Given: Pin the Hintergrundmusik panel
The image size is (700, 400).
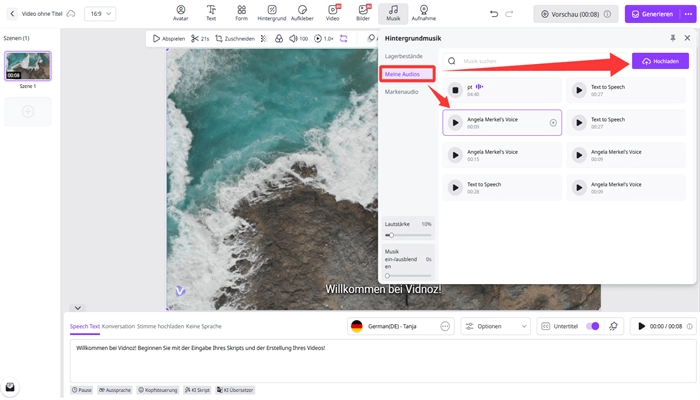Looking at the screenshot, I should click(673, 38).
